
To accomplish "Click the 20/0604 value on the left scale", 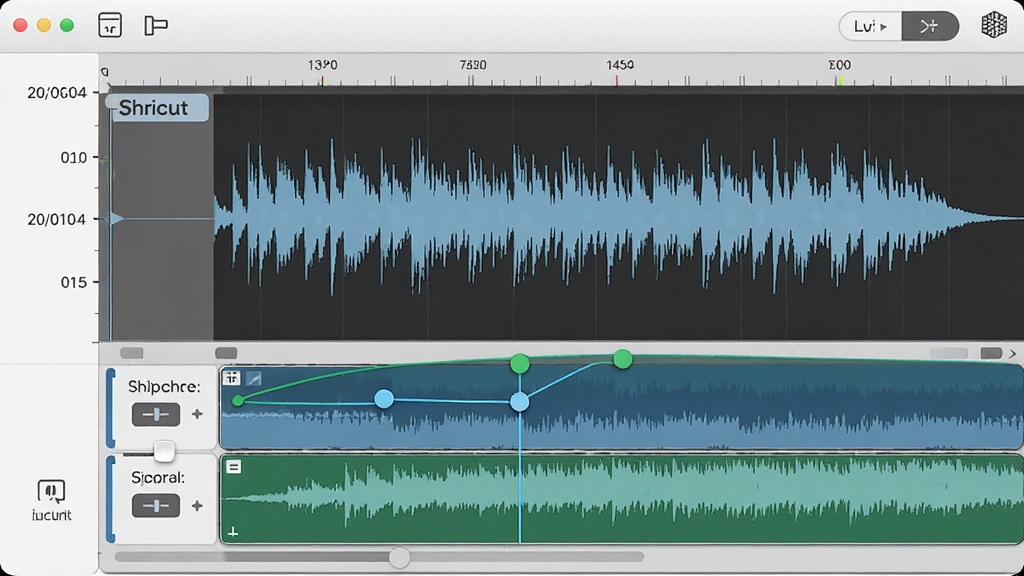I will click(57, 93).
